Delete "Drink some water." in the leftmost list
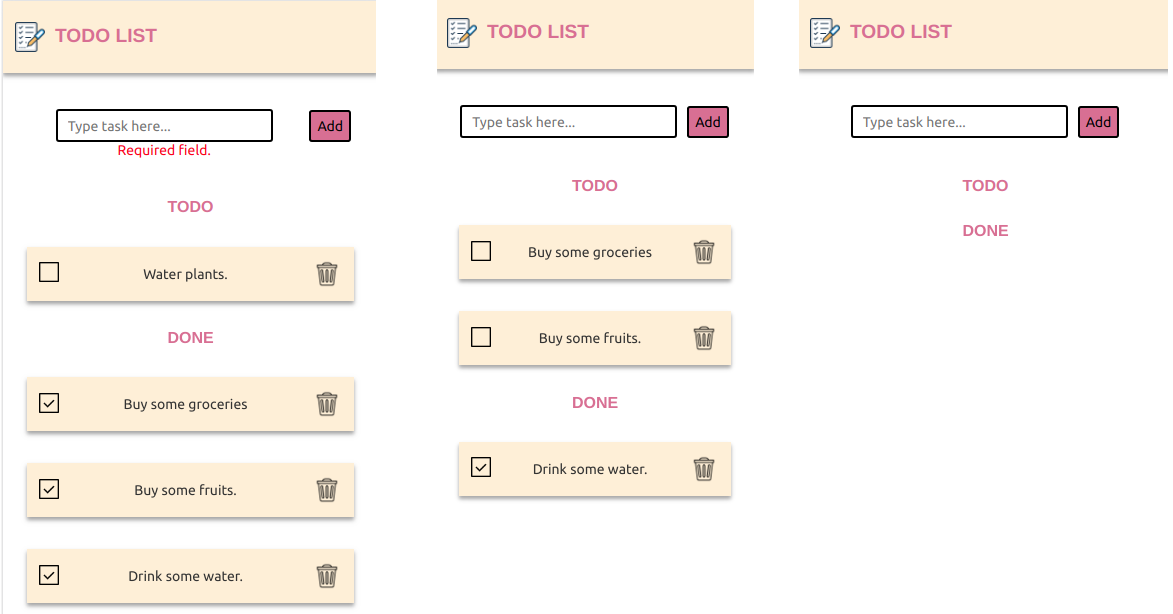The width and height of the screenshot is (1173, 614). [x=327, y=576]
